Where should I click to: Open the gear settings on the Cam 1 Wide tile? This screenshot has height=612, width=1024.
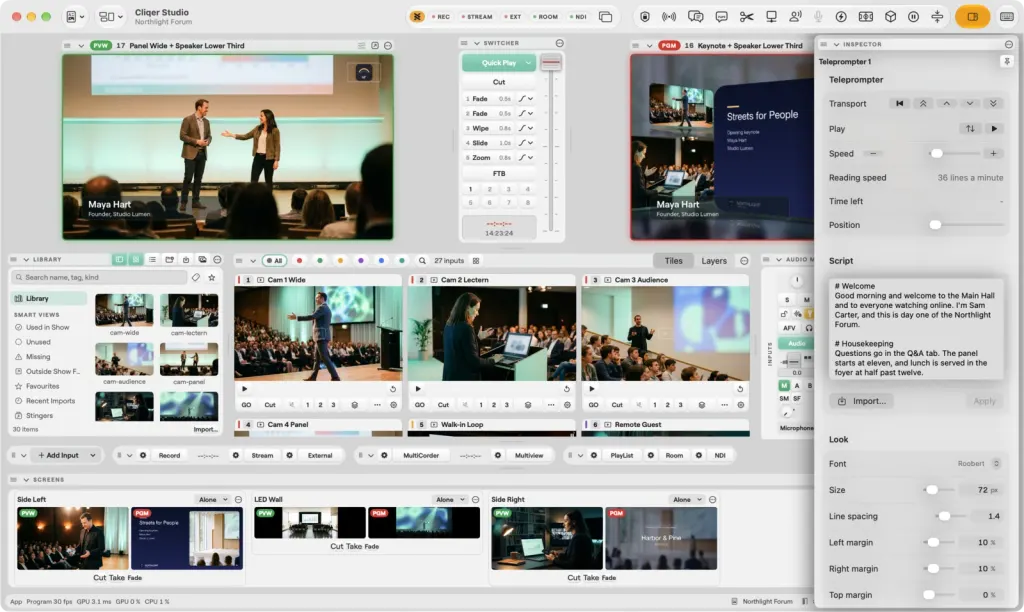point(394,405)
